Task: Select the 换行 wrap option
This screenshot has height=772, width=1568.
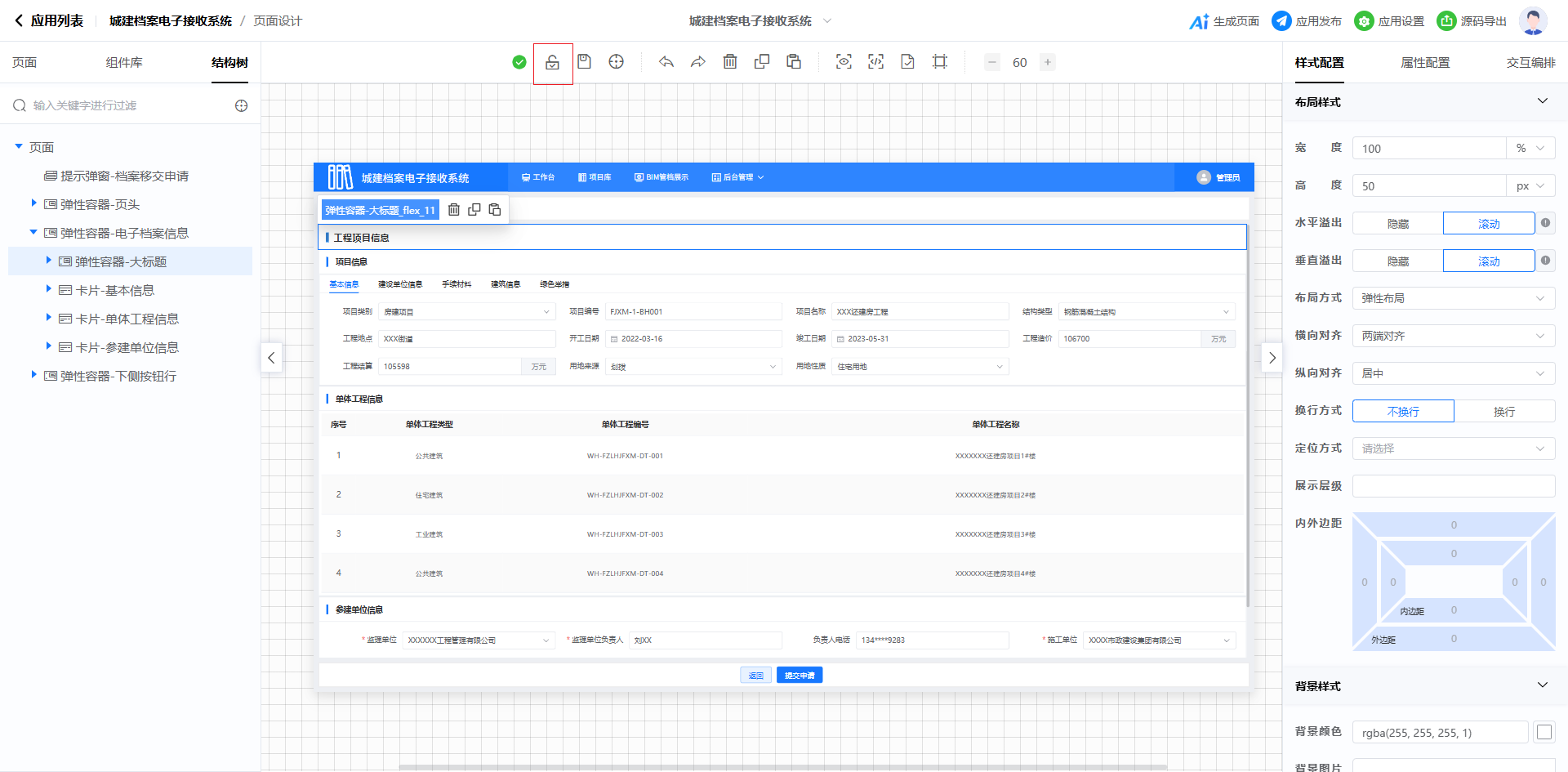Action: (x=1503, y=412)
